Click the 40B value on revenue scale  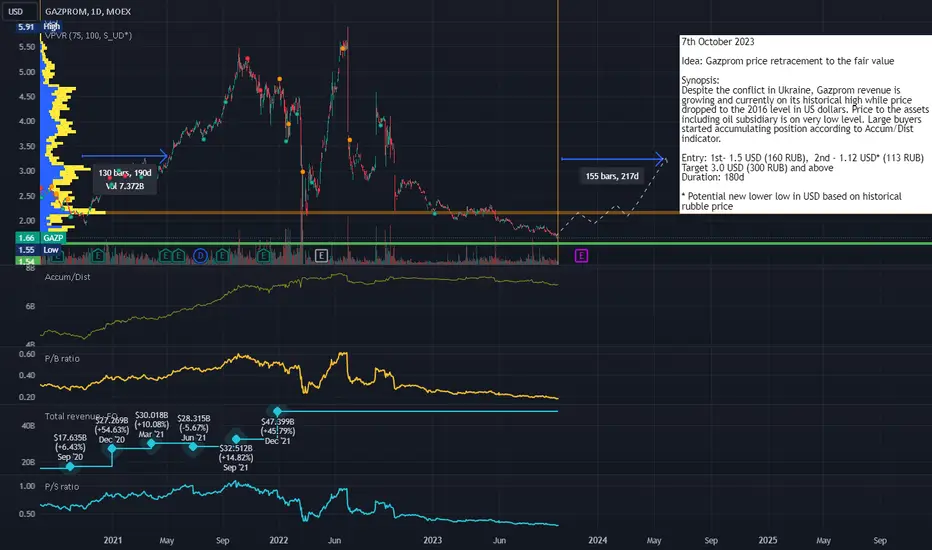point(28,426)
